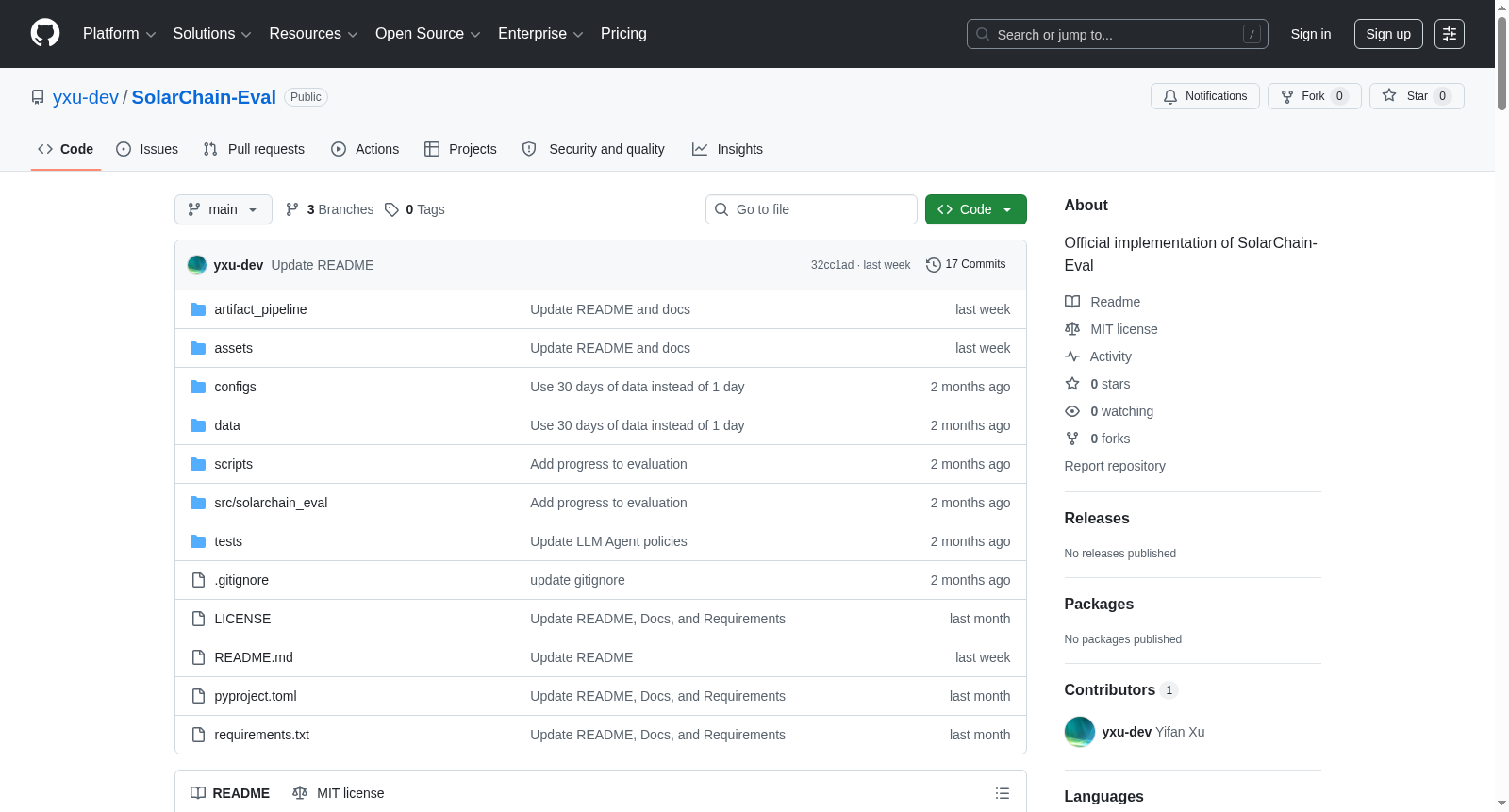Viewport: 1509px width, 812px height.
Task: Click 'update gitignore' commit message
Action: coord(577,580)
